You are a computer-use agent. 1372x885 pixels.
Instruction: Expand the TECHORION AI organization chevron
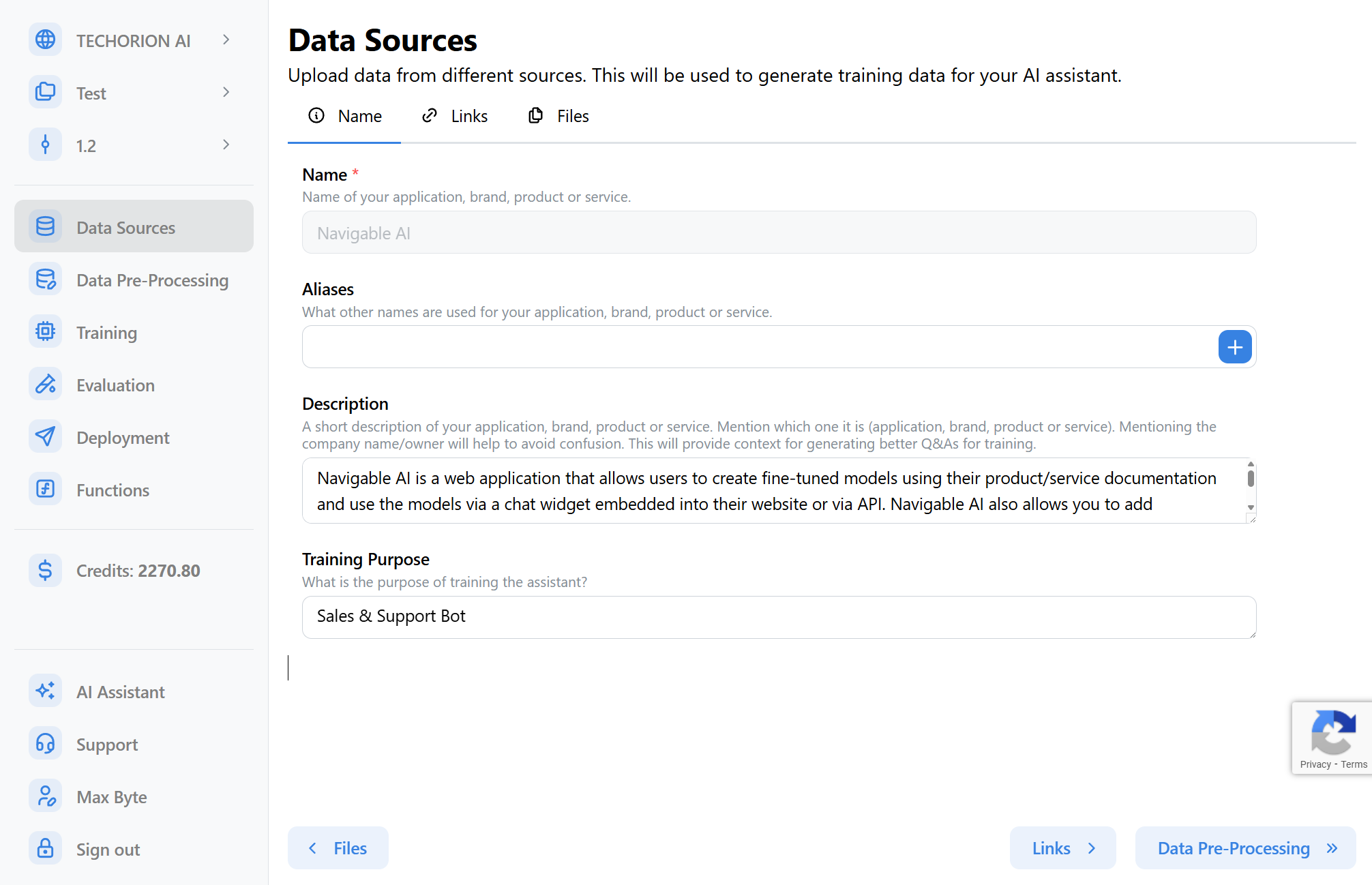(226, 40)
